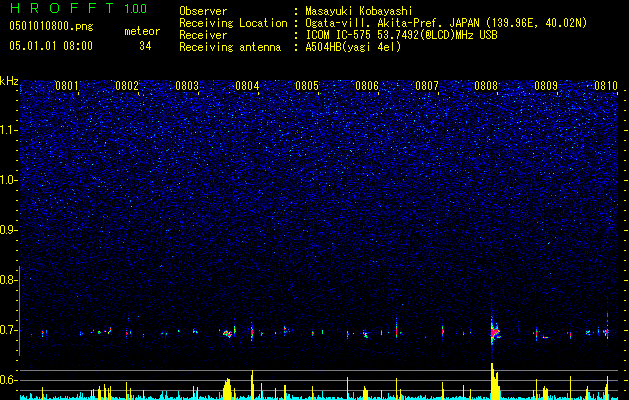Click the meteor echo cluster before 0804

(x=229, y=333)
